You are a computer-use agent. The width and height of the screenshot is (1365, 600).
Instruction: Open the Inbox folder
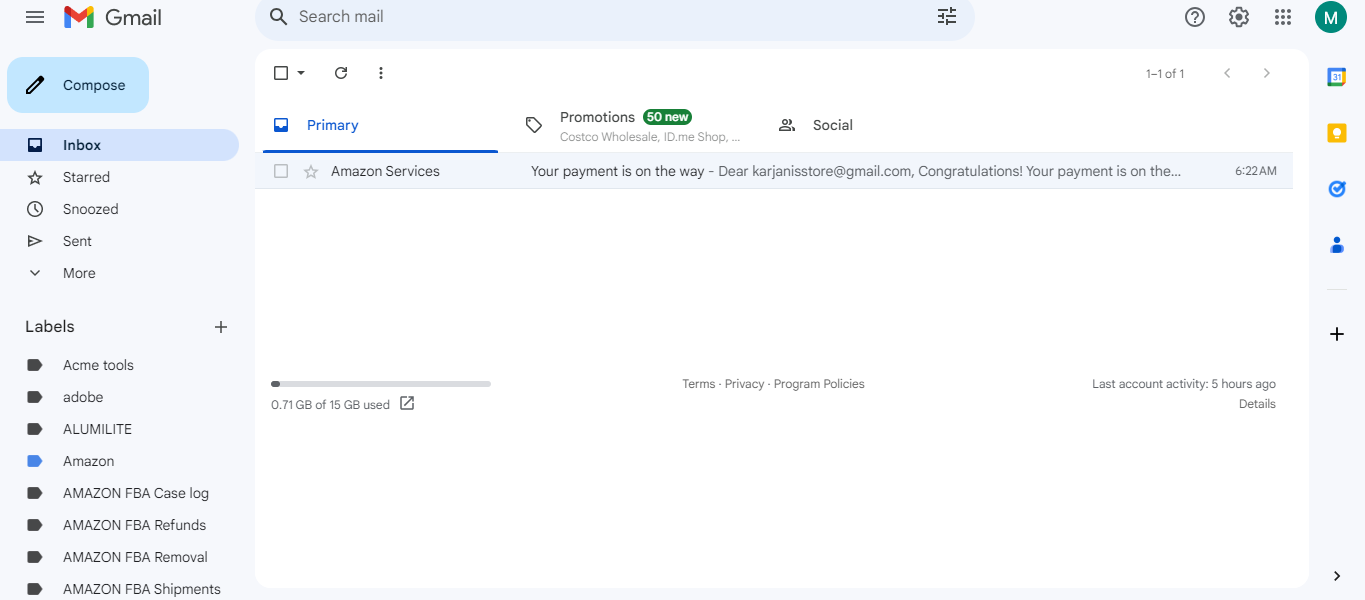(x=119, y=145)
